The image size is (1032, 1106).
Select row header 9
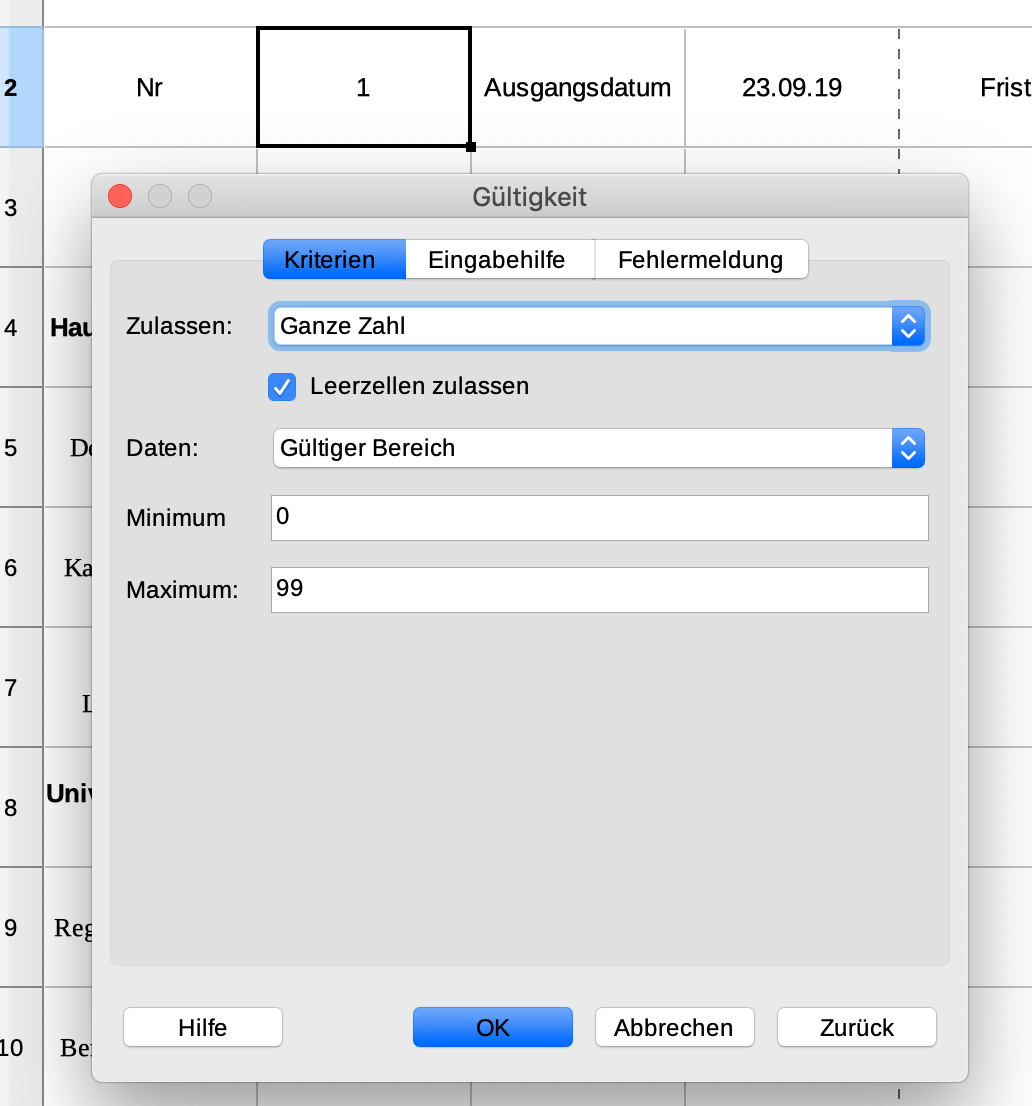tap(21, 927)
